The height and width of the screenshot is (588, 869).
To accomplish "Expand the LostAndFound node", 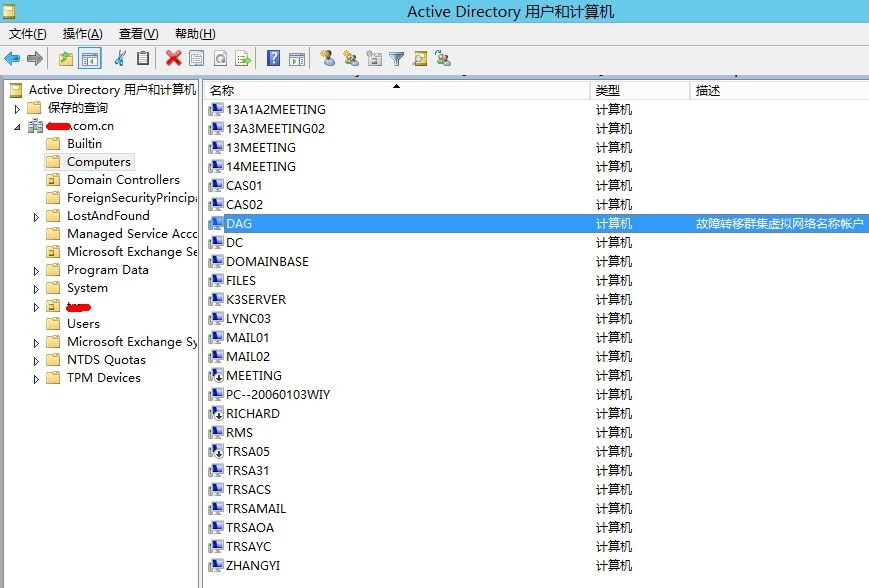I will 36,217.
